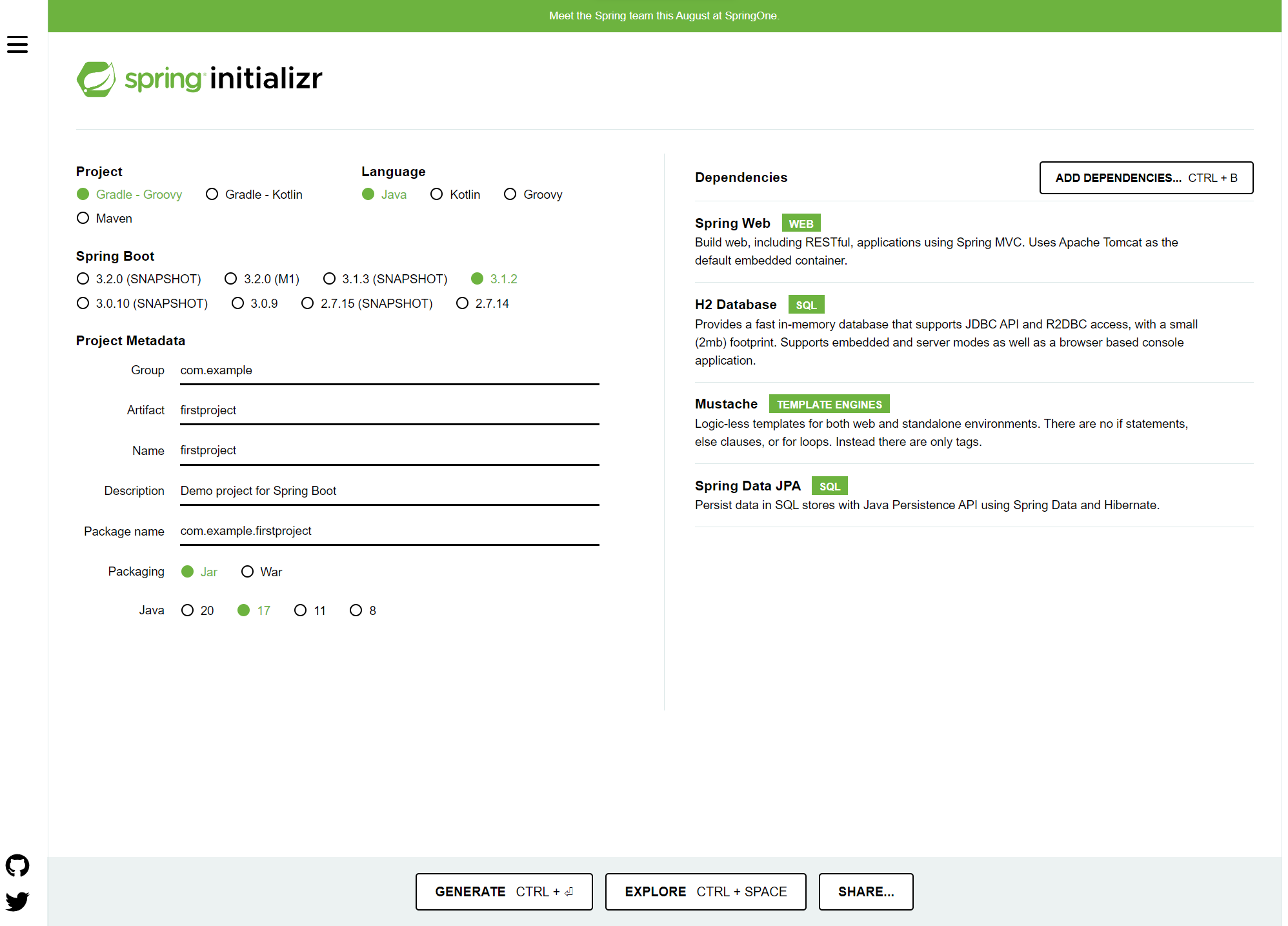Click the Generate button

click(503, 891)
